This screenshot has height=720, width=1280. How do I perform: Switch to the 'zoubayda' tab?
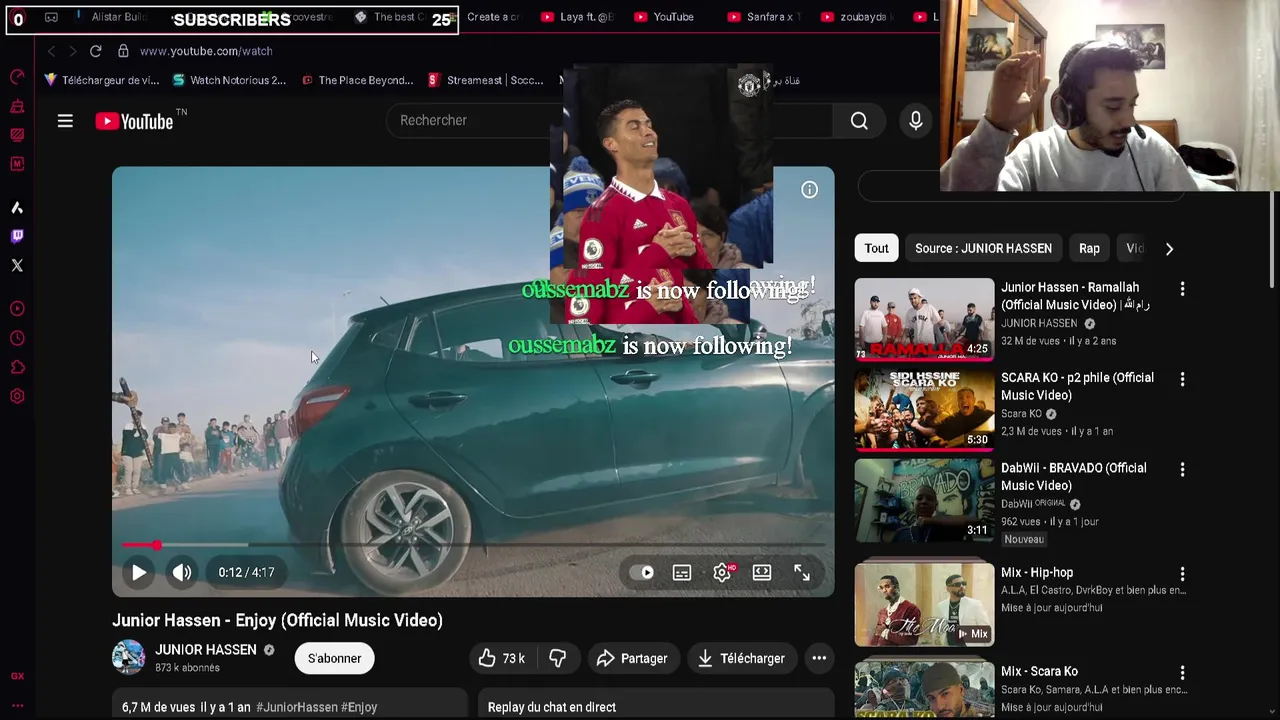[x=858, y=17]
